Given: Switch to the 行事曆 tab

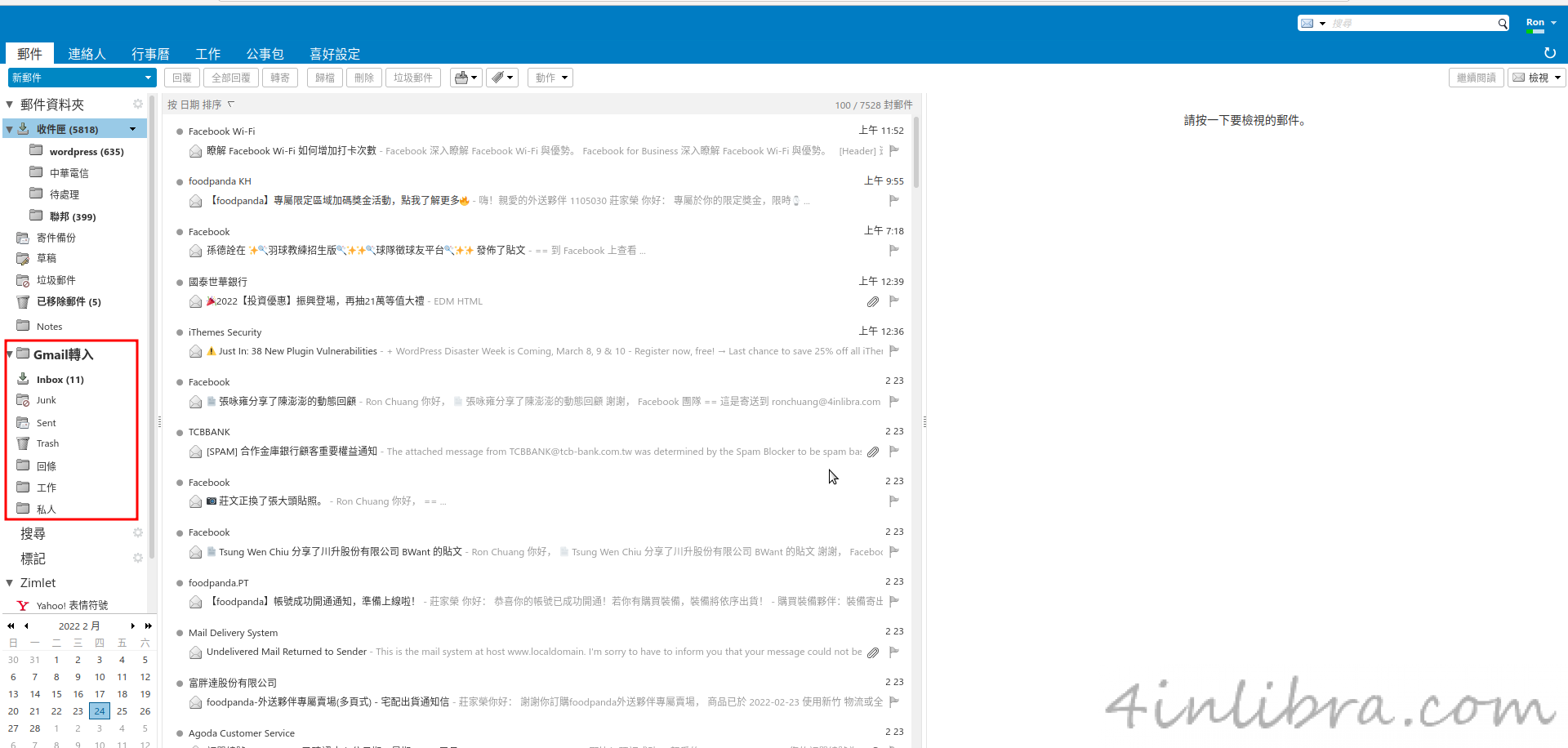Looking at the screenshot, I should pos(150,54).
